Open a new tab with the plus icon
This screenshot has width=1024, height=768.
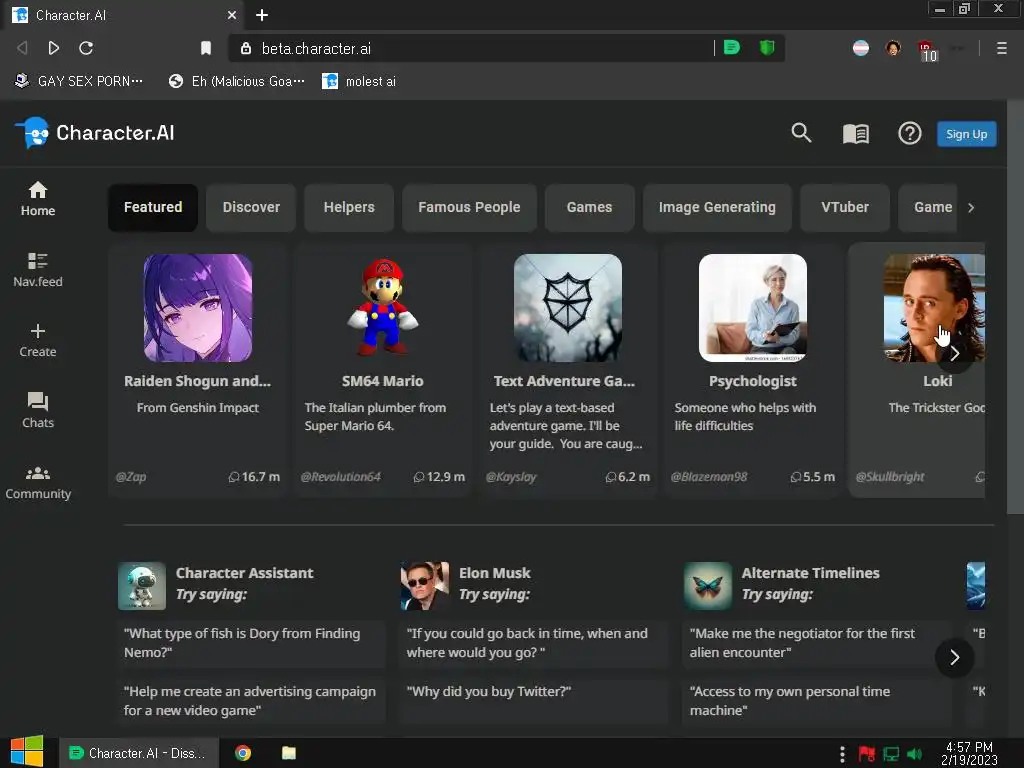pyautogui.click(x=262, y=15)
